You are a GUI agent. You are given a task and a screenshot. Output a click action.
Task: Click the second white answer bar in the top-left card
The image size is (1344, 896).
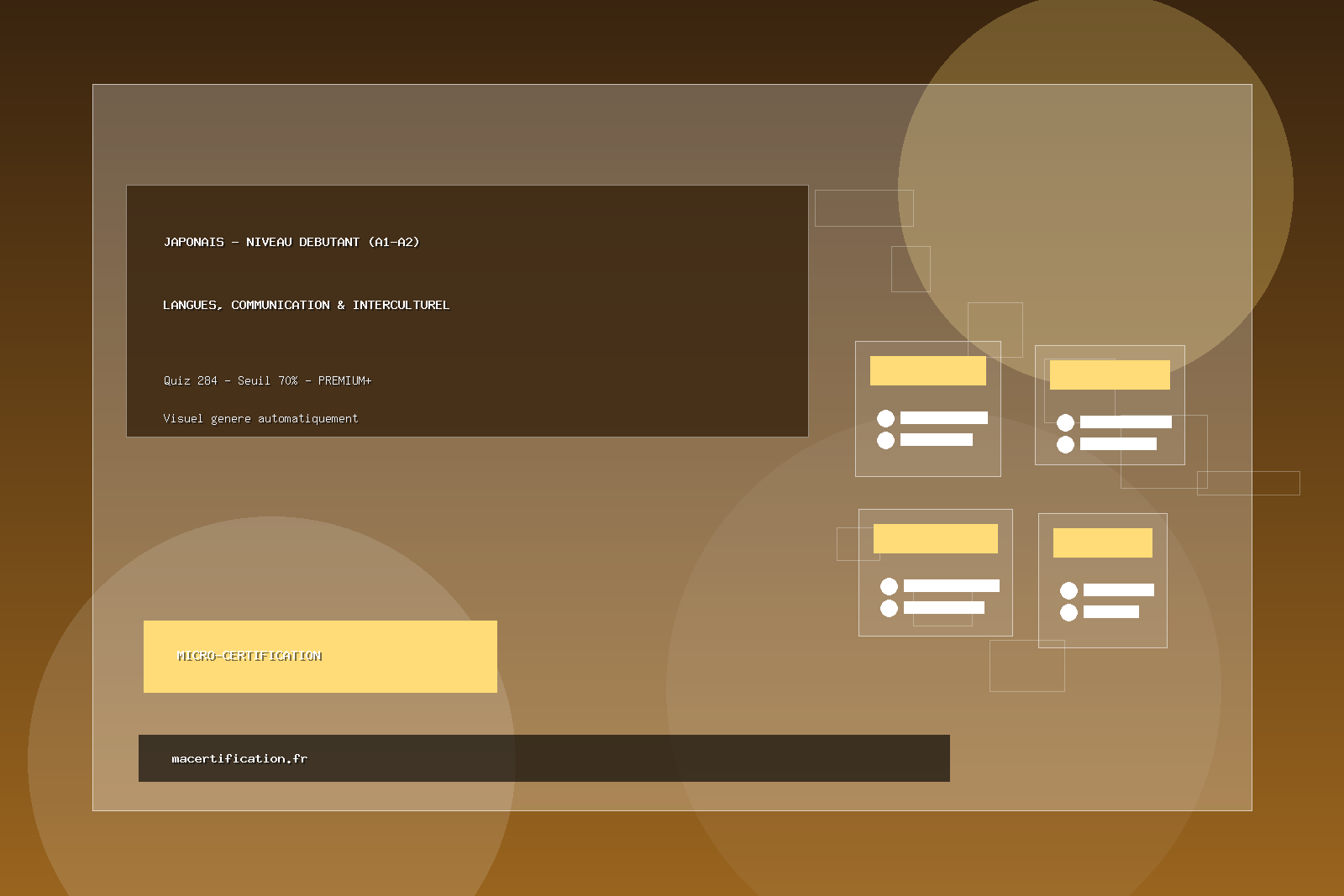click(936, 440)
